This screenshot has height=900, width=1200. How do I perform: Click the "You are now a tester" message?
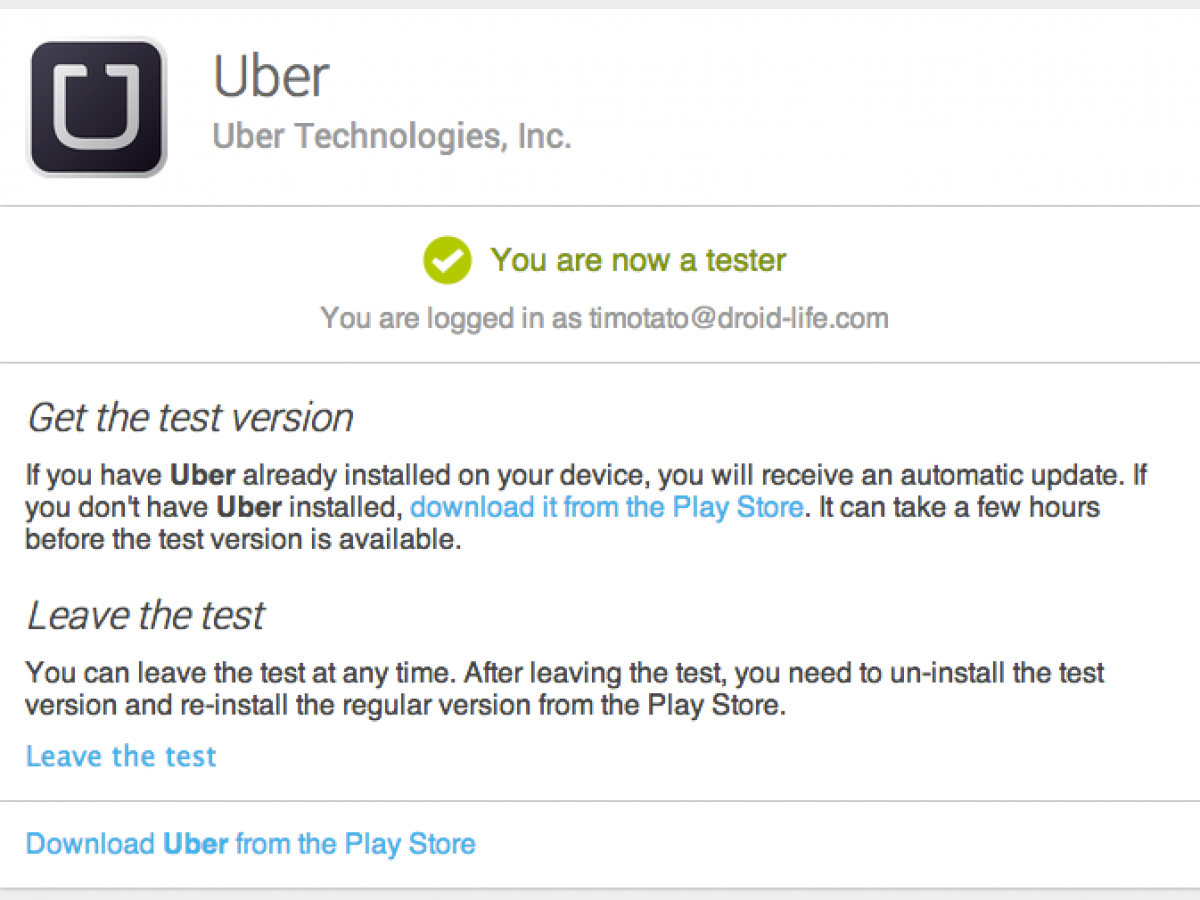click(638, 260)
